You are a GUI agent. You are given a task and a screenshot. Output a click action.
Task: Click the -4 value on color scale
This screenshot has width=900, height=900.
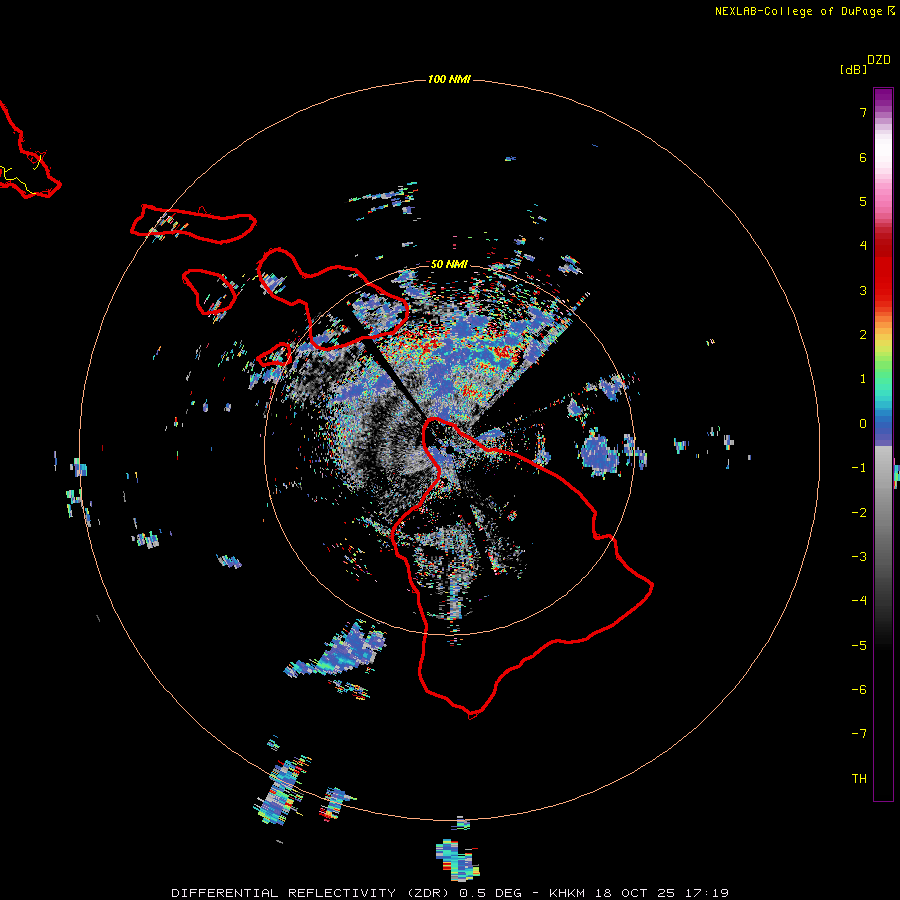(x=859, y=601)
